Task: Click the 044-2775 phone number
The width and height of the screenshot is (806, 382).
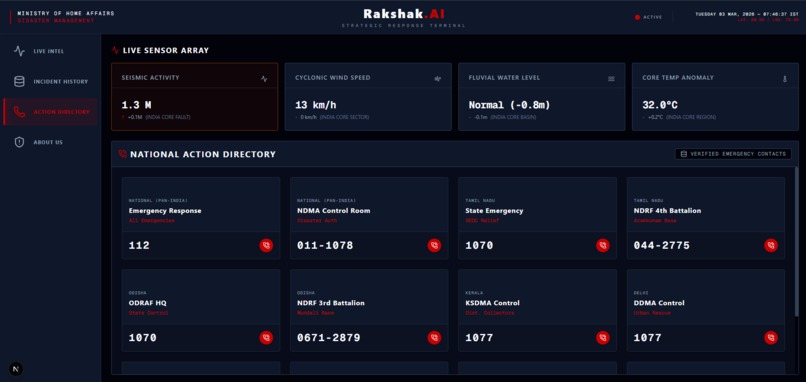Action: 662,245
